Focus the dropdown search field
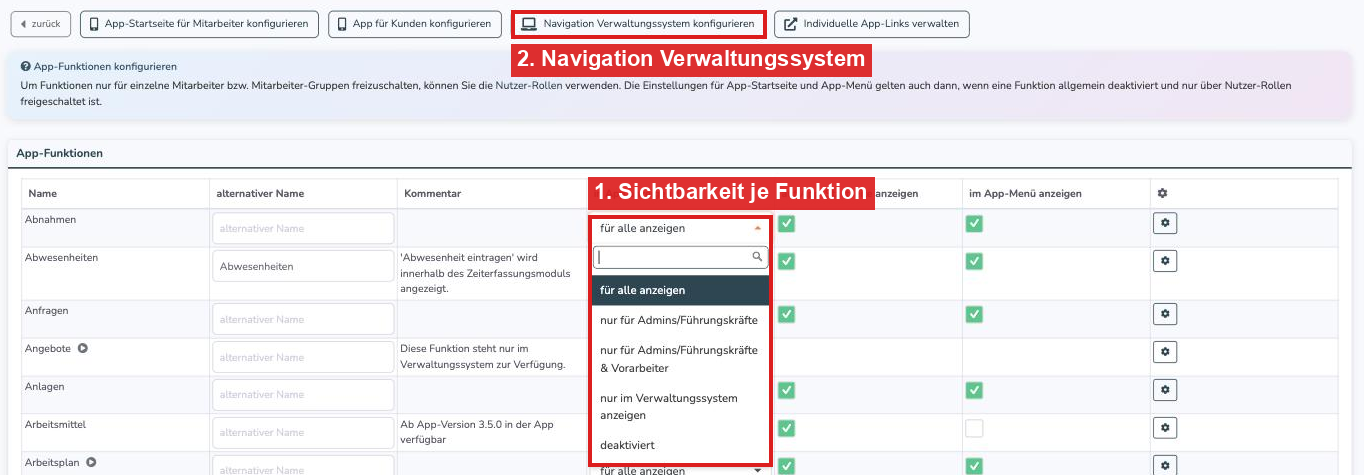Image resolution: width=1364 pixels, height=475 pixels. coord(681,258)
